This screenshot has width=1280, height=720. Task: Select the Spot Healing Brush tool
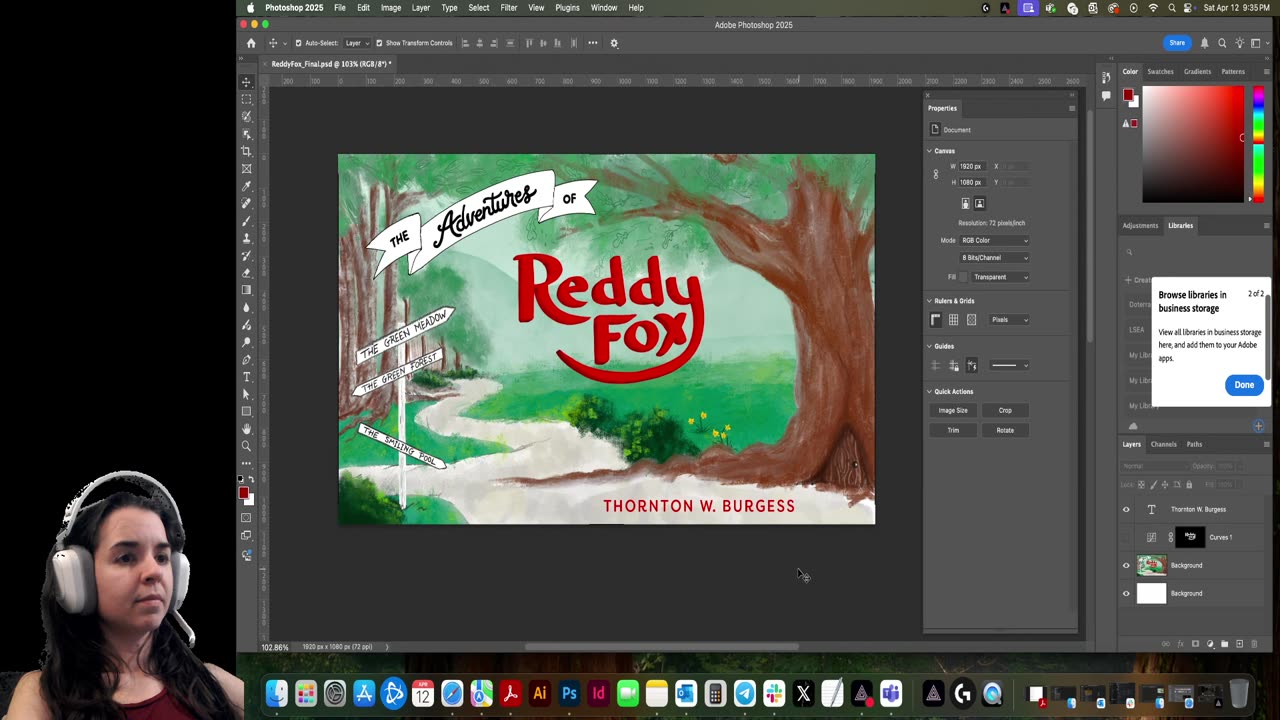[246, 203]
